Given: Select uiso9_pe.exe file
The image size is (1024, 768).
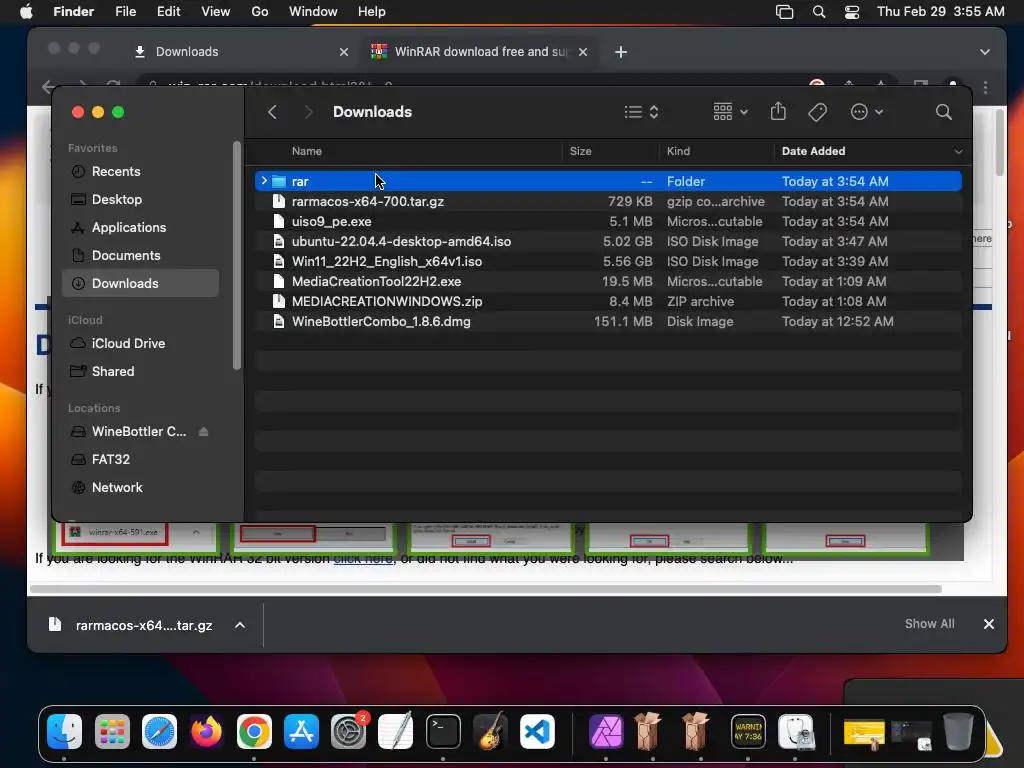Looking at the screenshot, I should [608, 221].
